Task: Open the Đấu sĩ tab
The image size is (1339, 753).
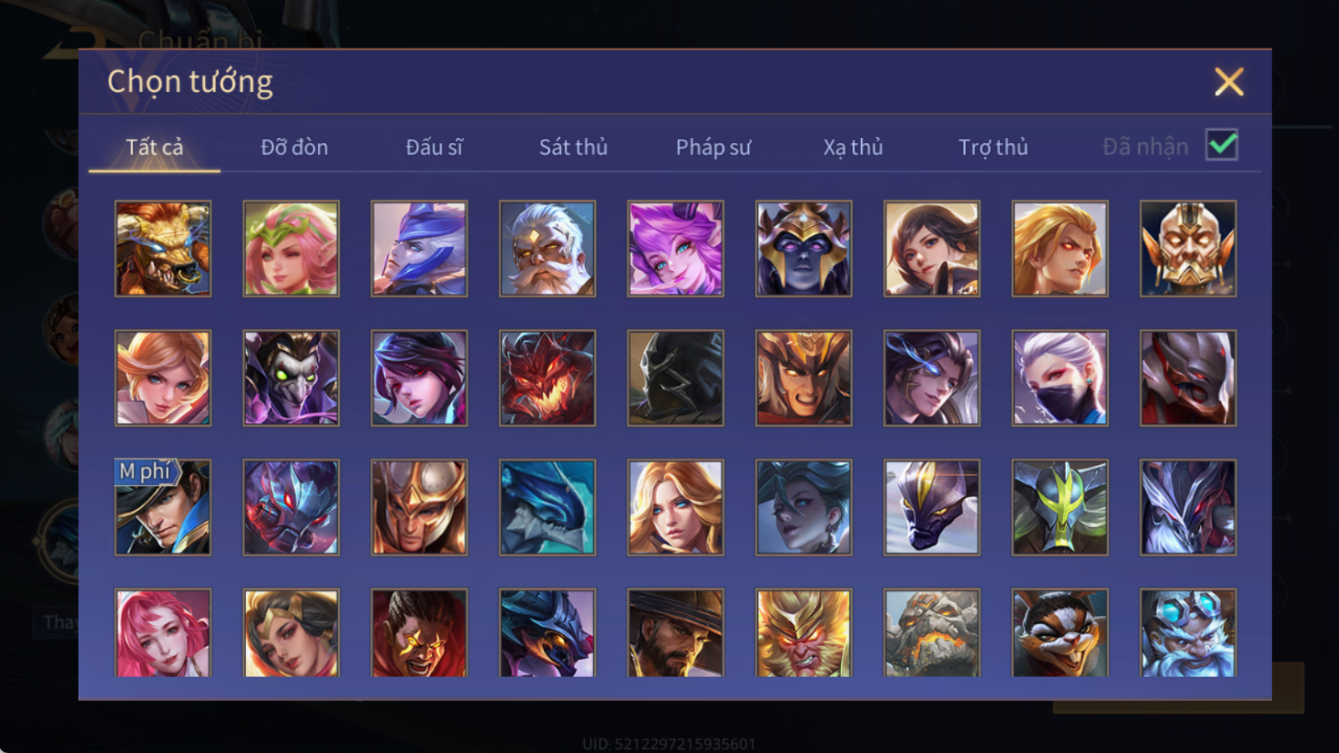Action: (x=434, y=147)
